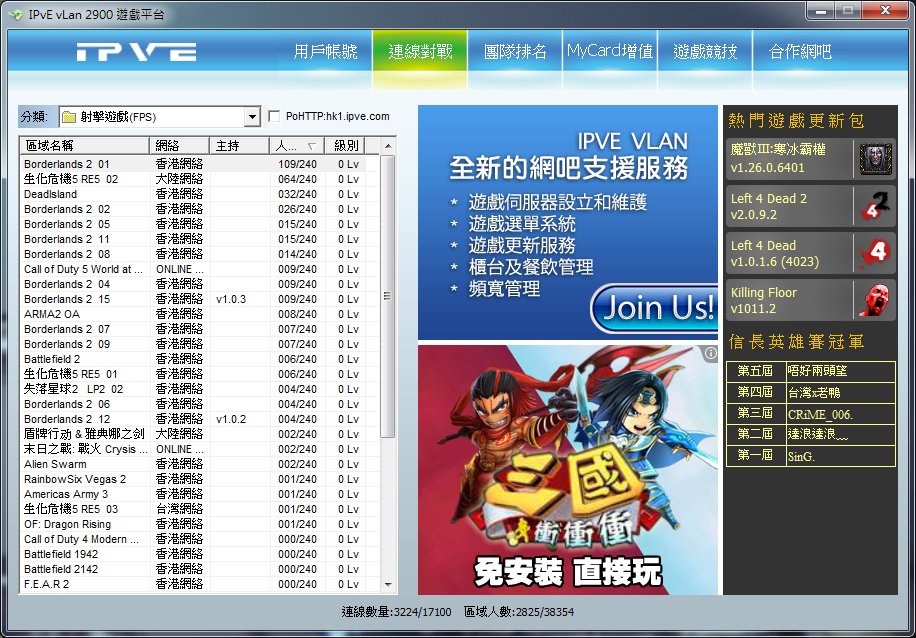The image size is (916, 638).
Task: Click 主持 column header
Action: 240,145
